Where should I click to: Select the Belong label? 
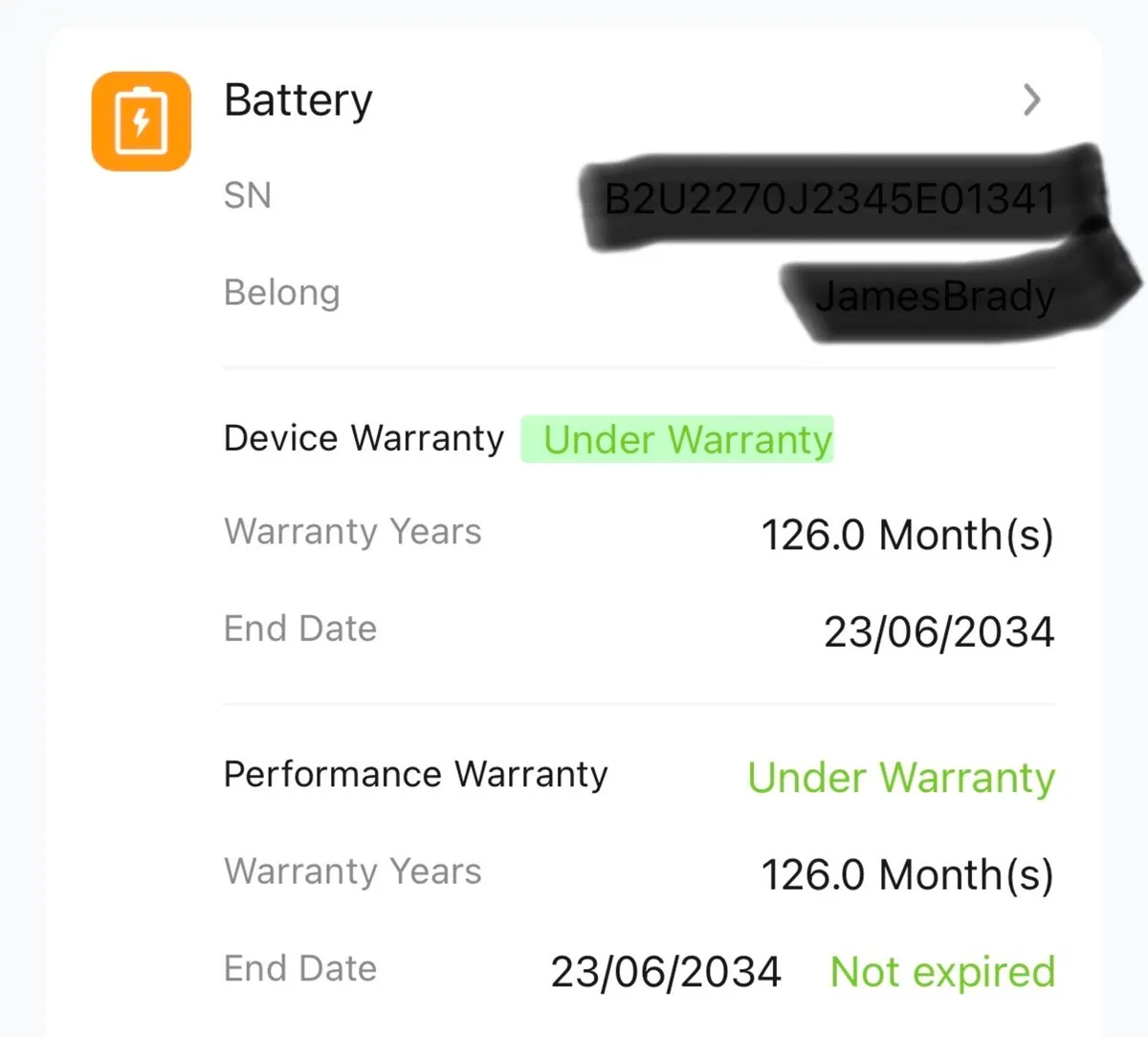click(x=281, y=293)
